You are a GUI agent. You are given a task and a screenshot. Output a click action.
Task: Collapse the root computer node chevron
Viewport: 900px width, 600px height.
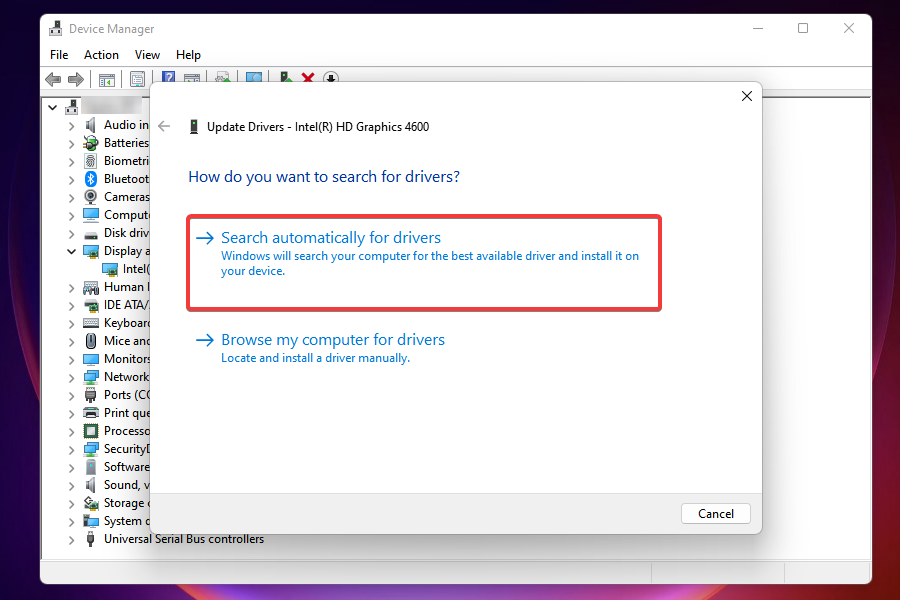click(x=52, y=107)
